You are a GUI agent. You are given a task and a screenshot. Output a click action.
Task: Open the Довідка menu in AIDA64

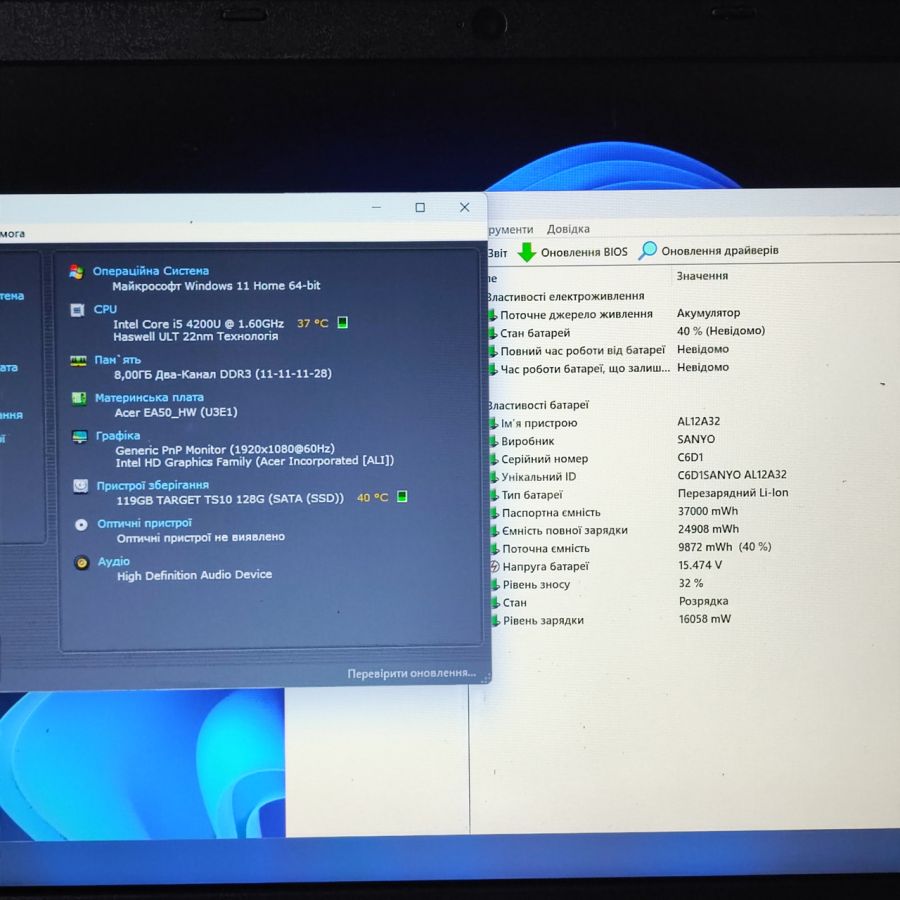[568, 229]
